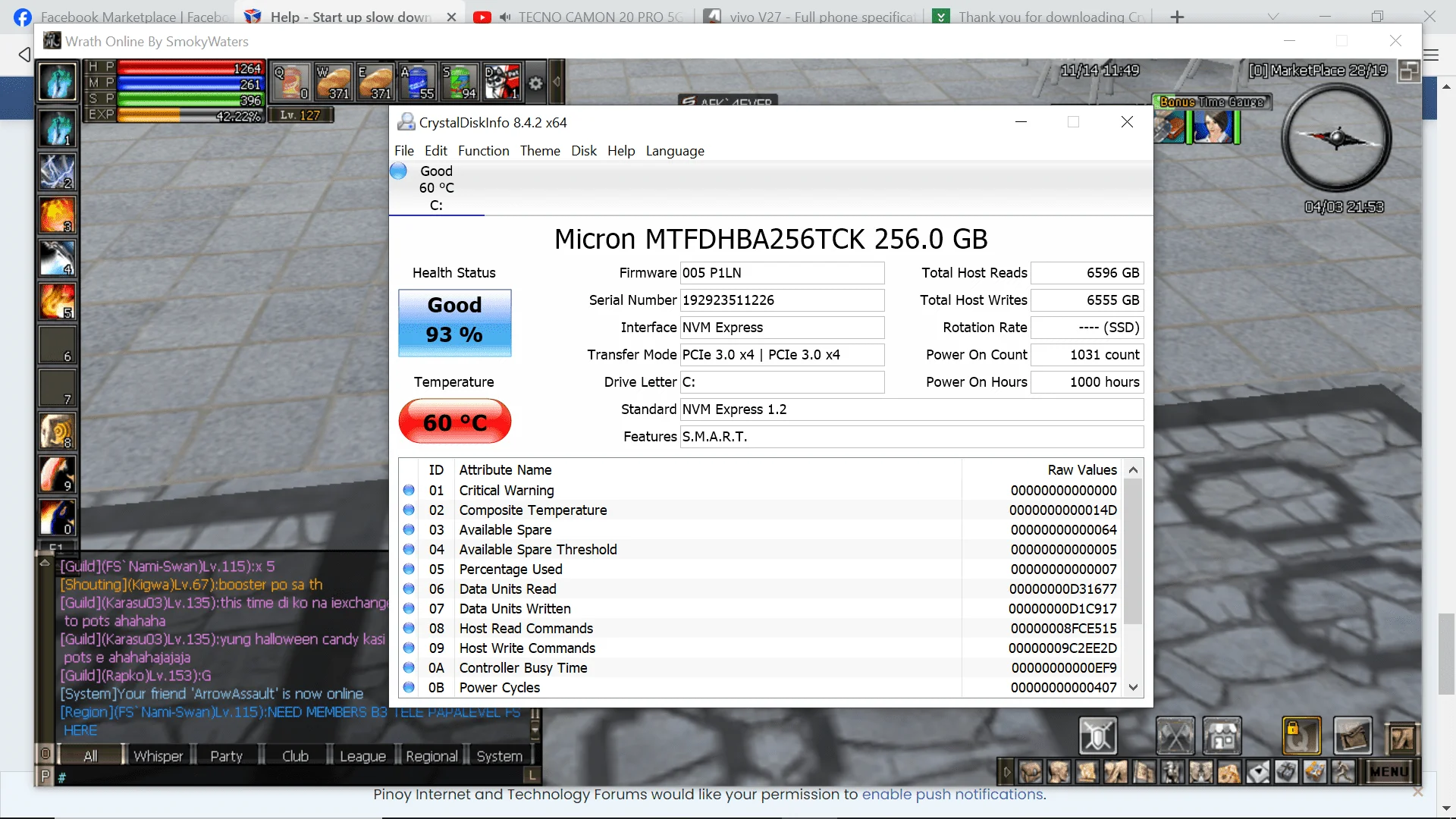This screenshot has height=819, width=1456.
Task: Switch chat to the Club tab
Action: coord(296,756)
